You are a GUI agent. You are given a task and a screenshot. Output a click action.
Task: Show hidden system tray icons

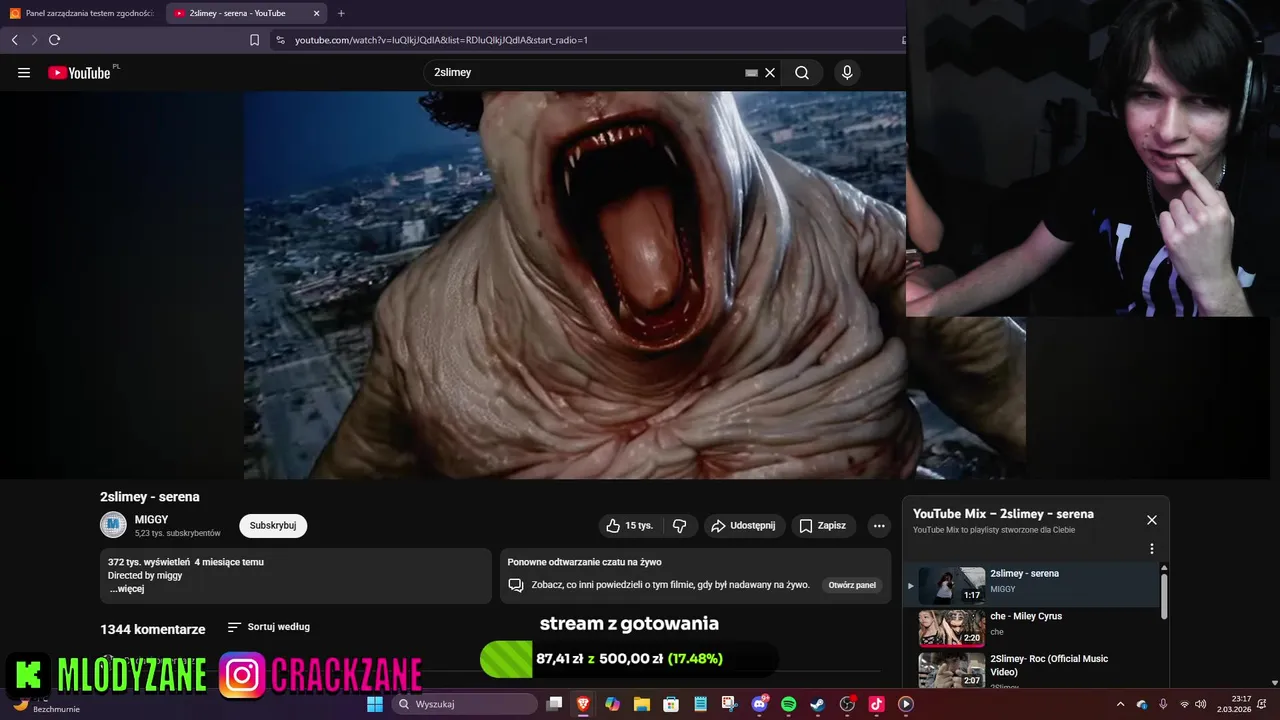[1120, 704]
